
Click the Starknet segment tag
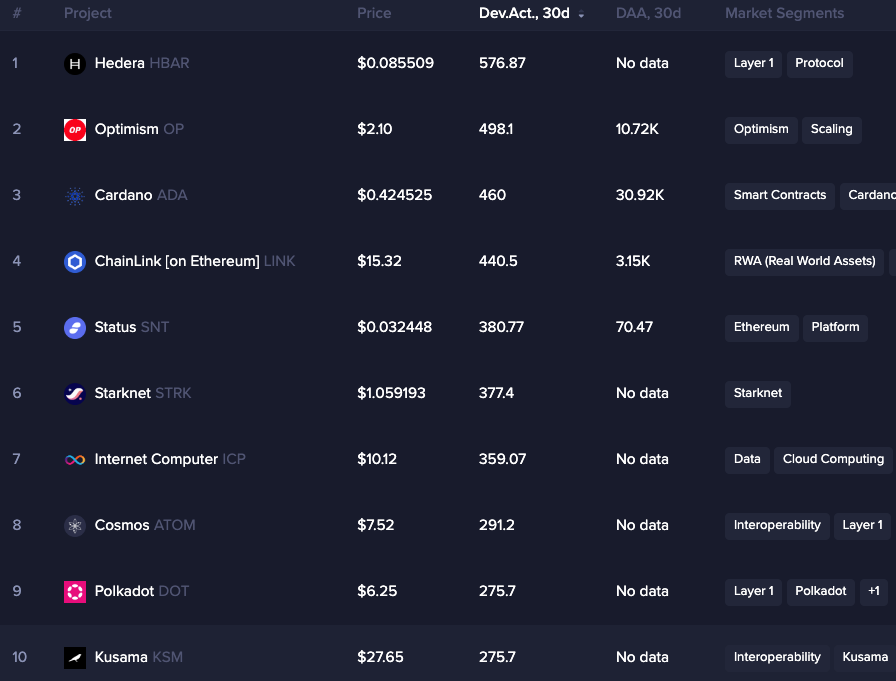coord(758,394)
